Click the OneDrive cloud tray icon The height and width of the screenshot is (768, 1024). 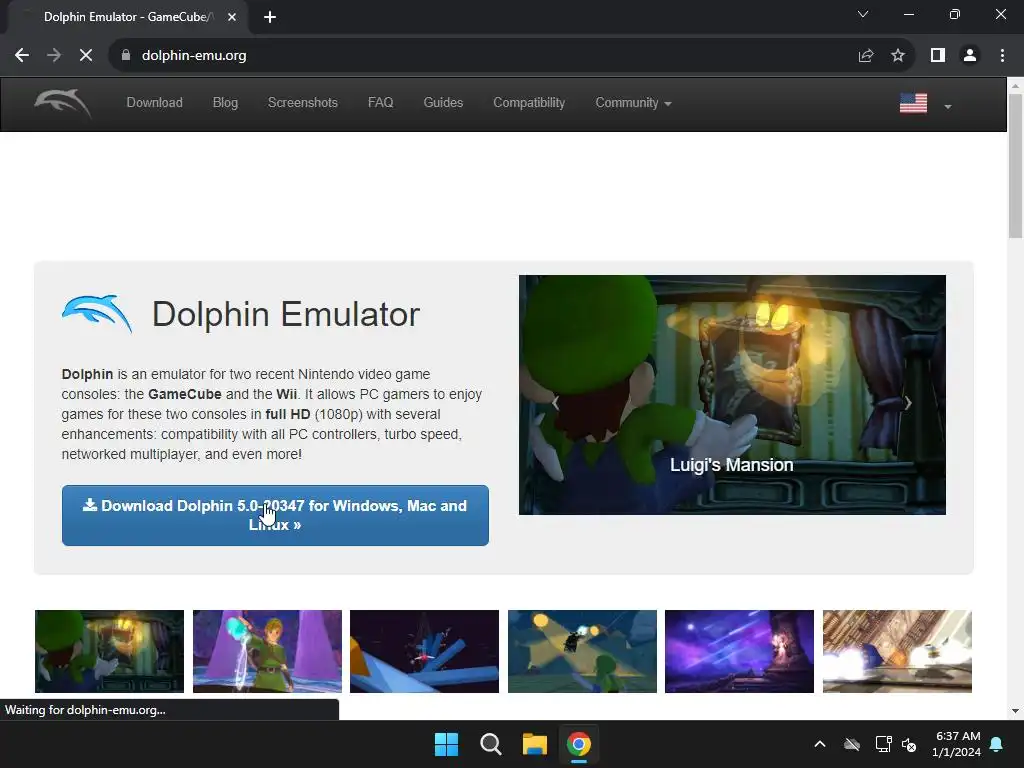pyautogui.click(x=852, y=744)
